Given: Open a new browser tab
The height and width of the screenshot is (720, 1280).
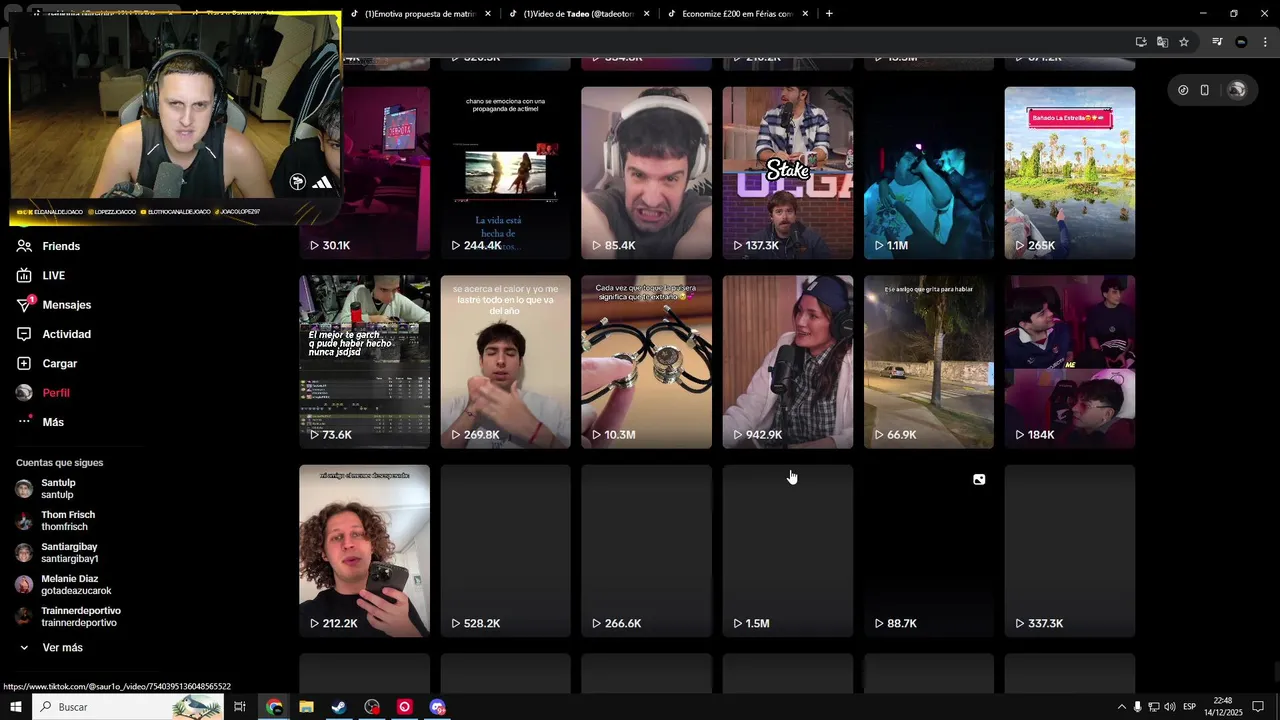Looking at the screenshot, I should click(x=829, y=14).
